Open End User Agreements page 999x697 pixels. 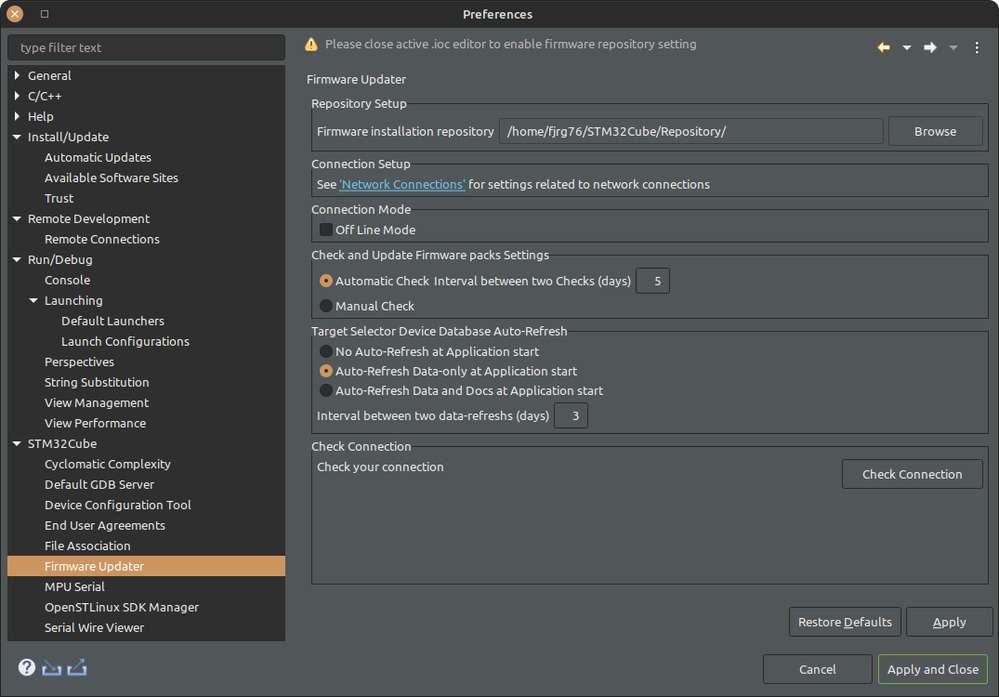(x=104, y=525)
